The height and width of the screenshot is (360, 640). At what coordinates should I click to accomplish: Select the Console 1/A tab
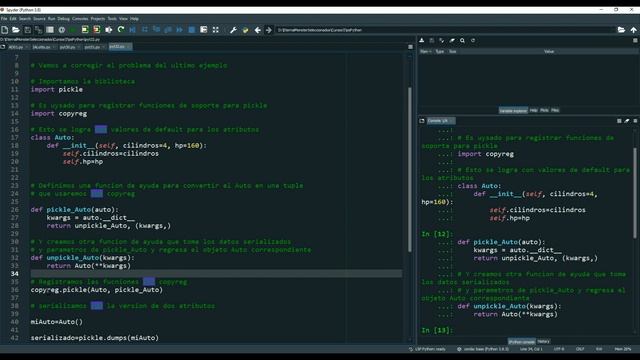click(x=440, y=121)
